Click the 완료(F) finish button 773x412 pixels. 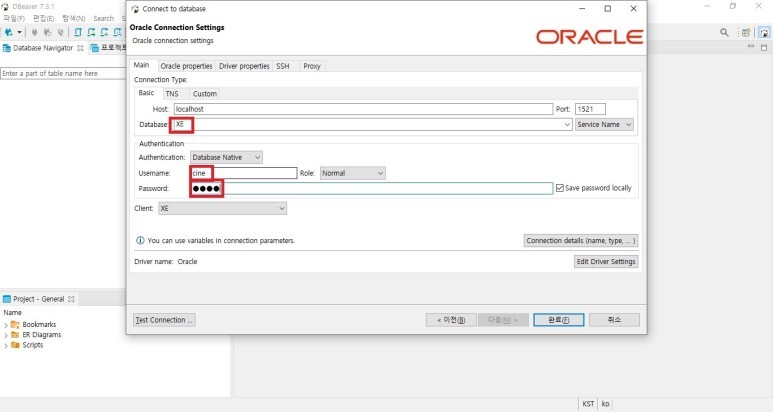click(559, 320)
